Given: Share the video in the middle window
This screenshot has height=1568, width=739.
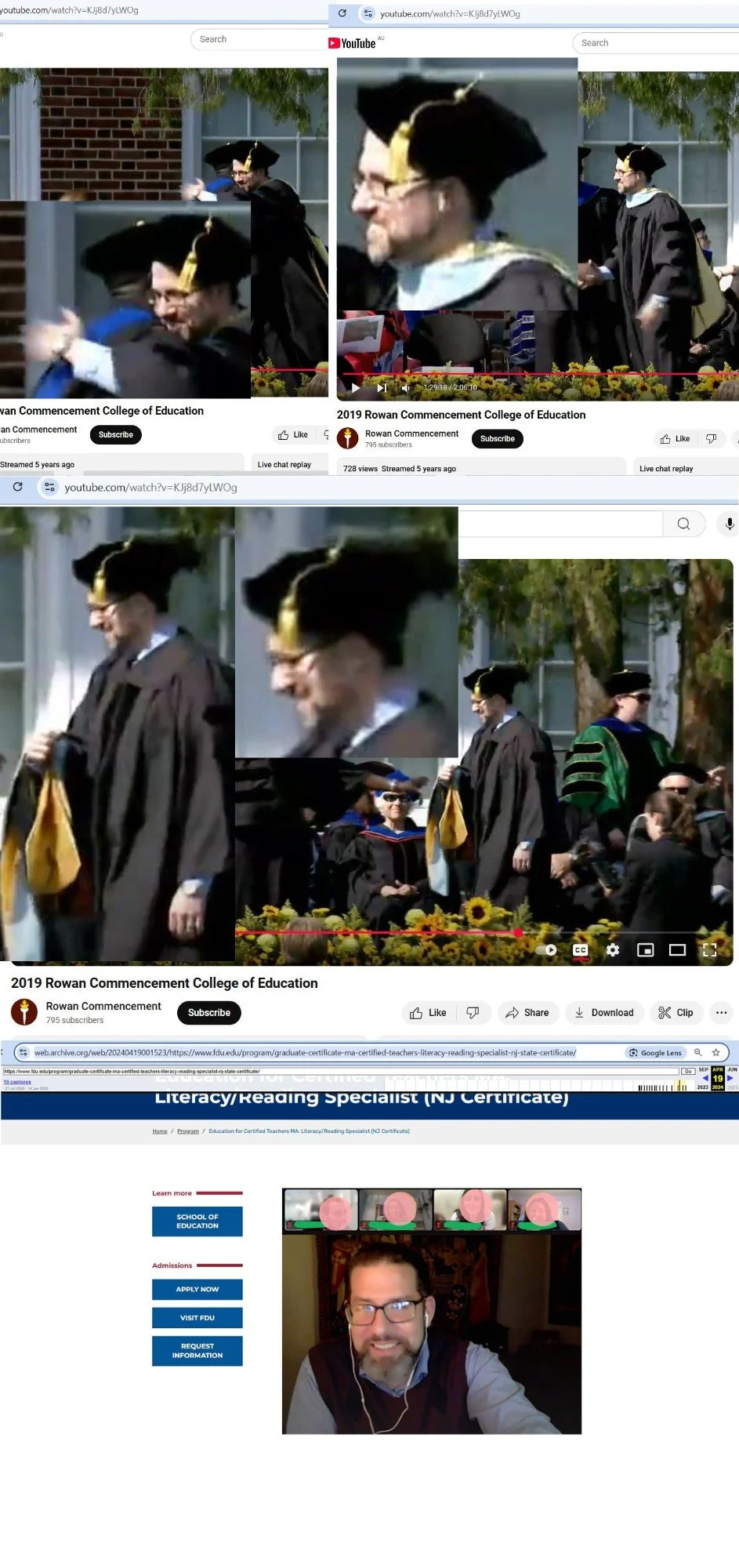Looking at the screenshot, I should 527,1012.
